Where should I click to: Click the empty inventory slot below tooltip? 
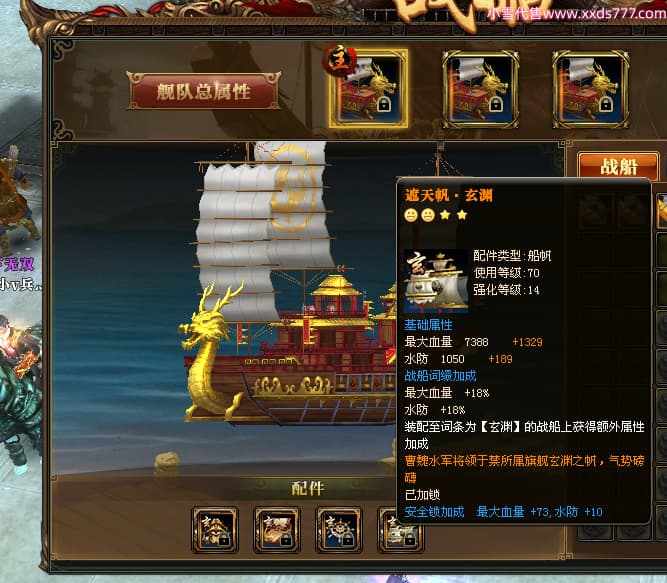tap(595, 532)
